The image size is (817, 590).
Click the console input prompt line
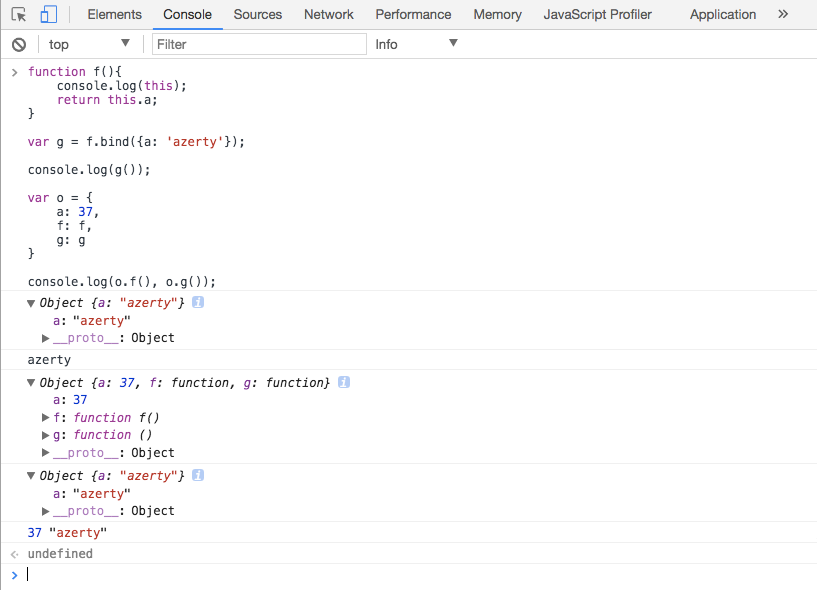(x=400, y=575)
